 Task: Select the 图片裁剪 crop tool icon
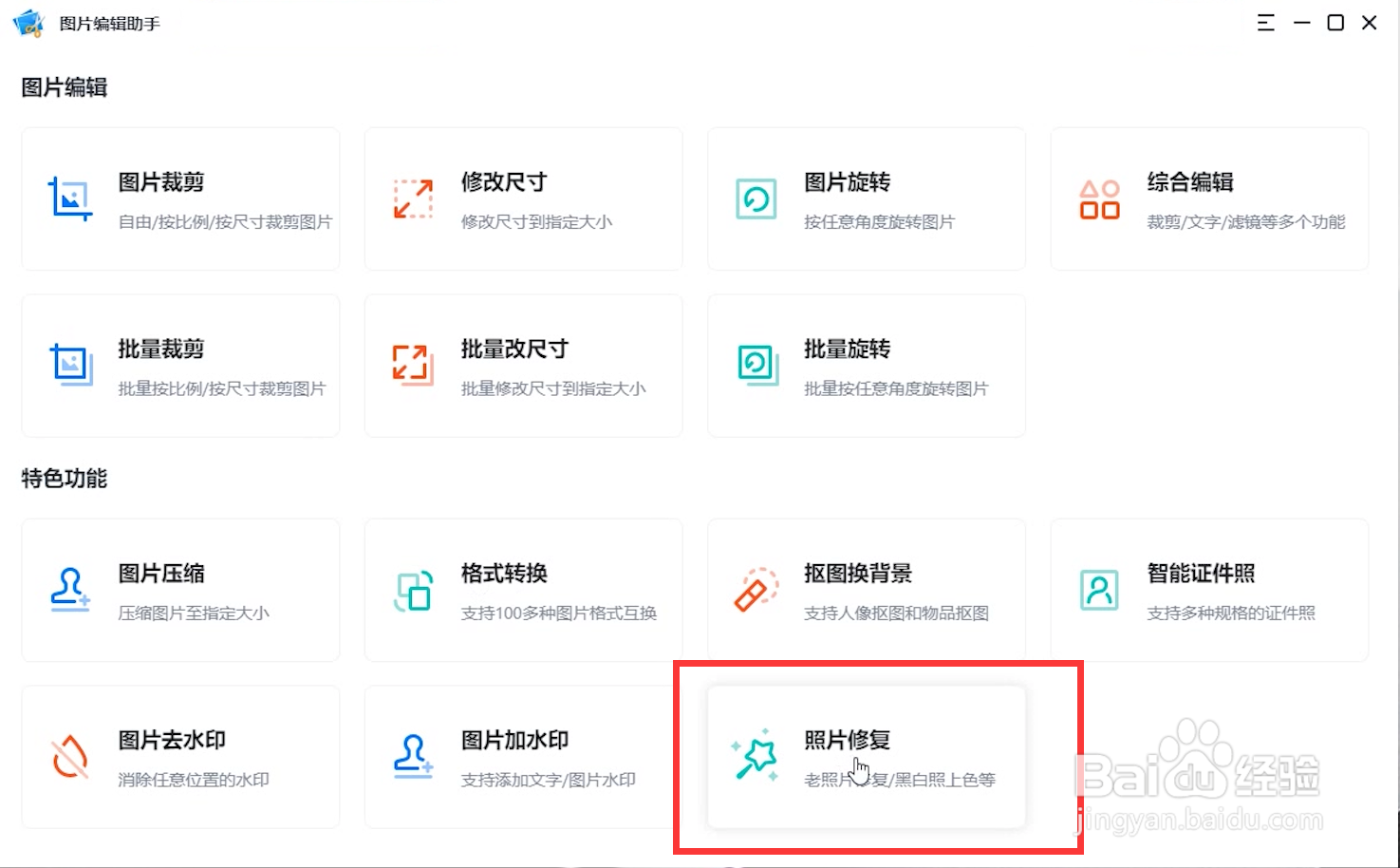tap(70, 198)
